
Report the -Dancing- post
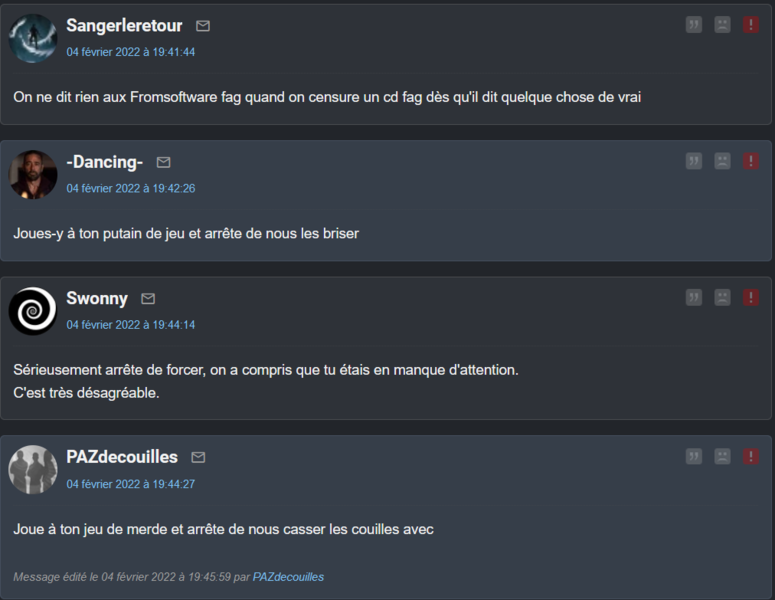(751, 161)
